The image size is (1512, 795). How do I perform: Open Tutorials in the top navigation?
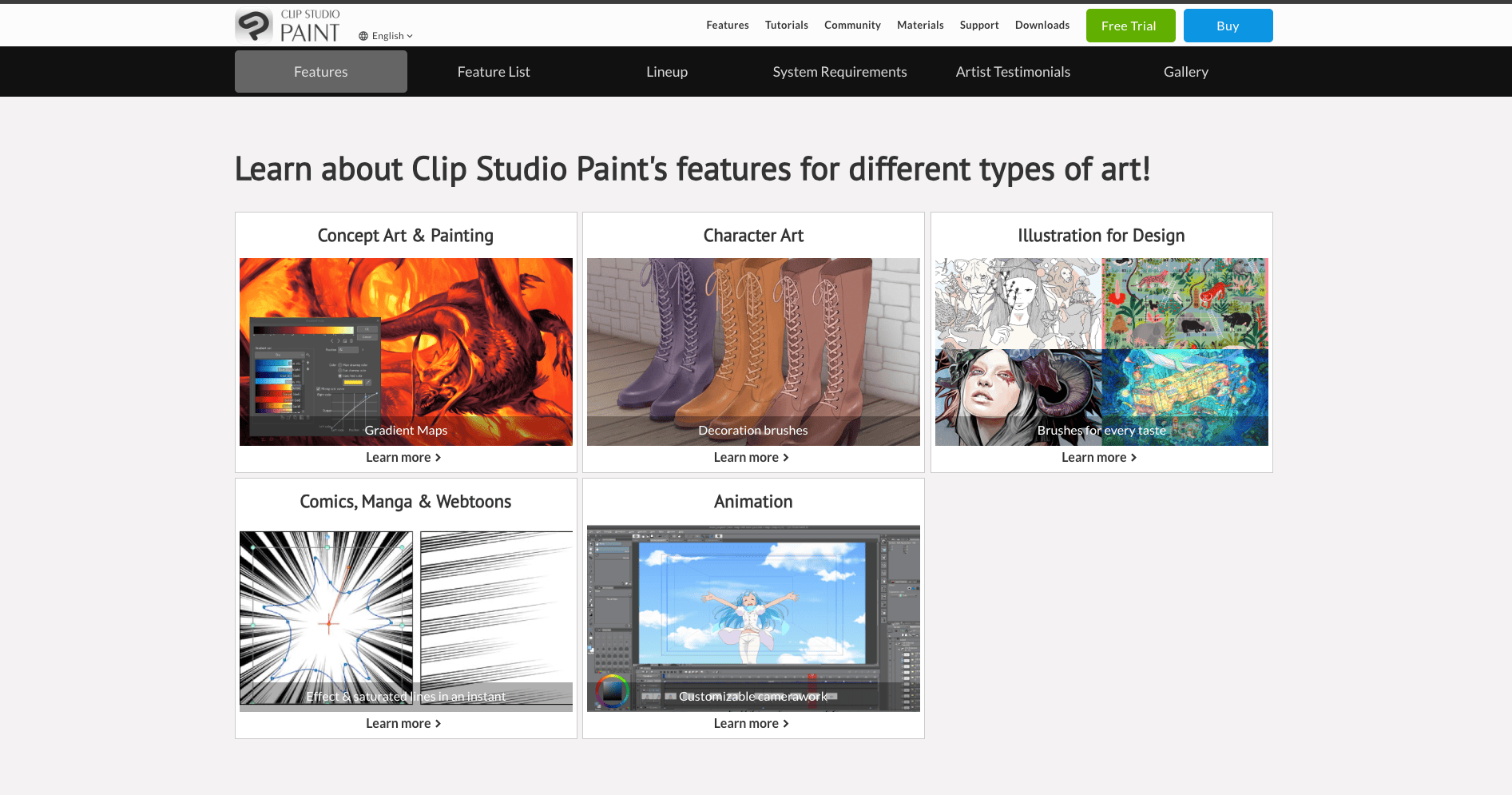point(786,25)
